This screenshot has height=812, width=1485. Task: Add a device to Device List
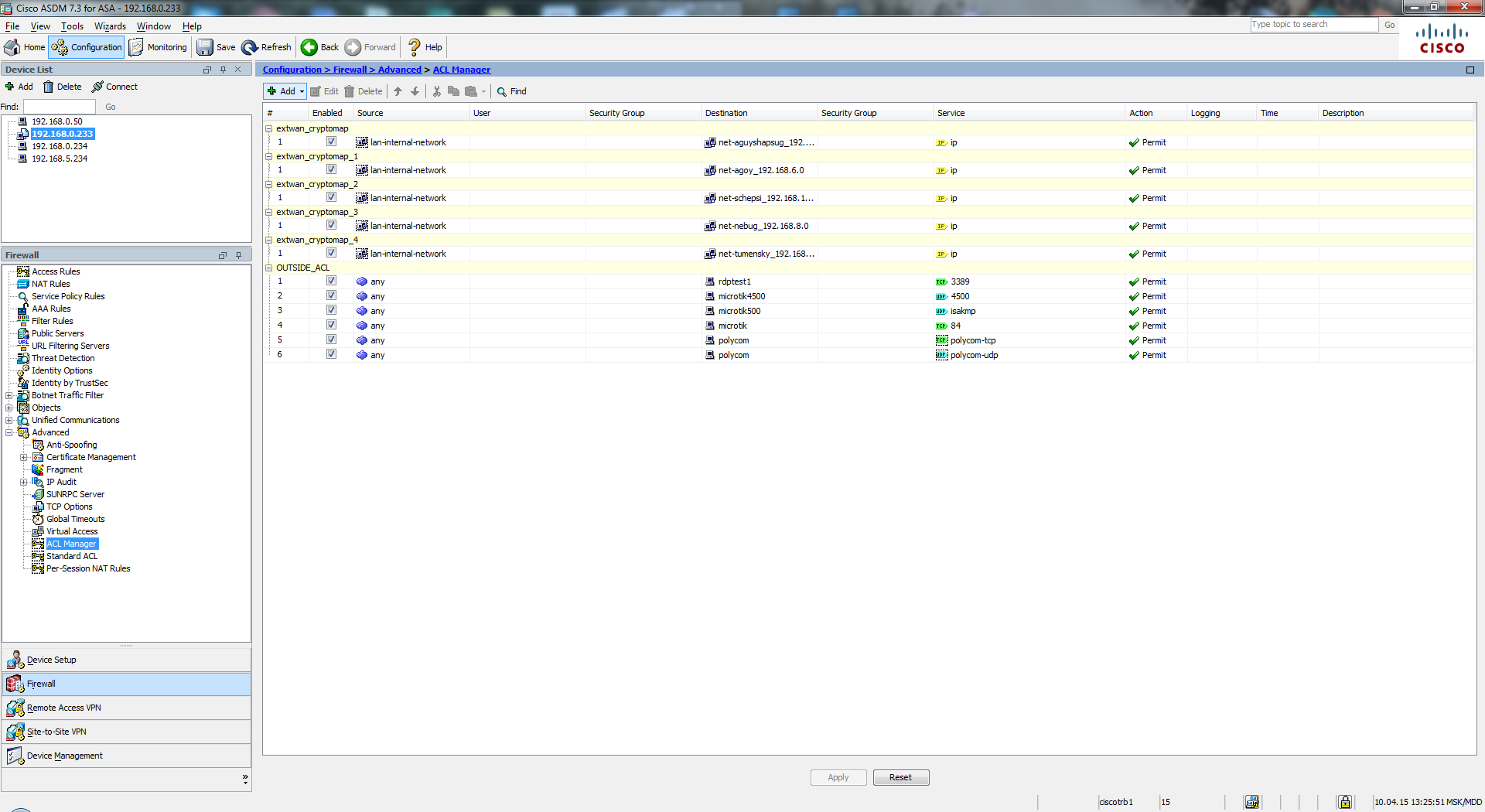(19, 87)
